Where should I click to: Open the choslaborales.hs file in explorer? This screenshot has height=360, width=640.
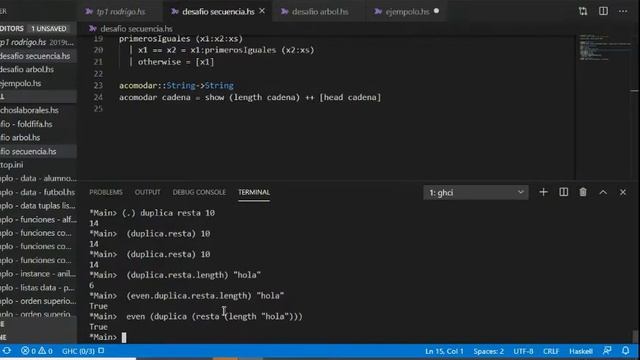tap(38, 110)
